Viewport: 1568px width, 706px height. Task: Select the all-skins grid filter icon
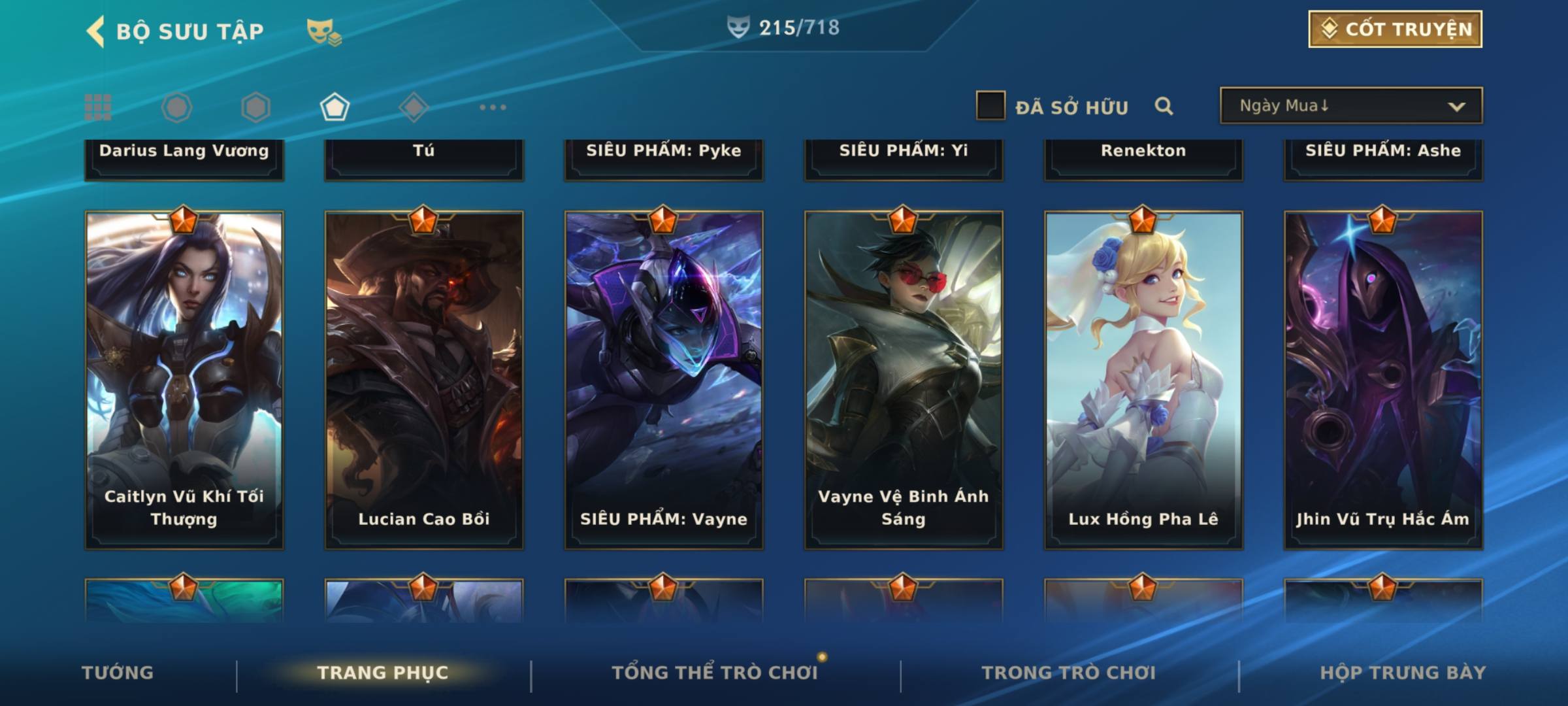pyautogui.click(x=98, y=107)
